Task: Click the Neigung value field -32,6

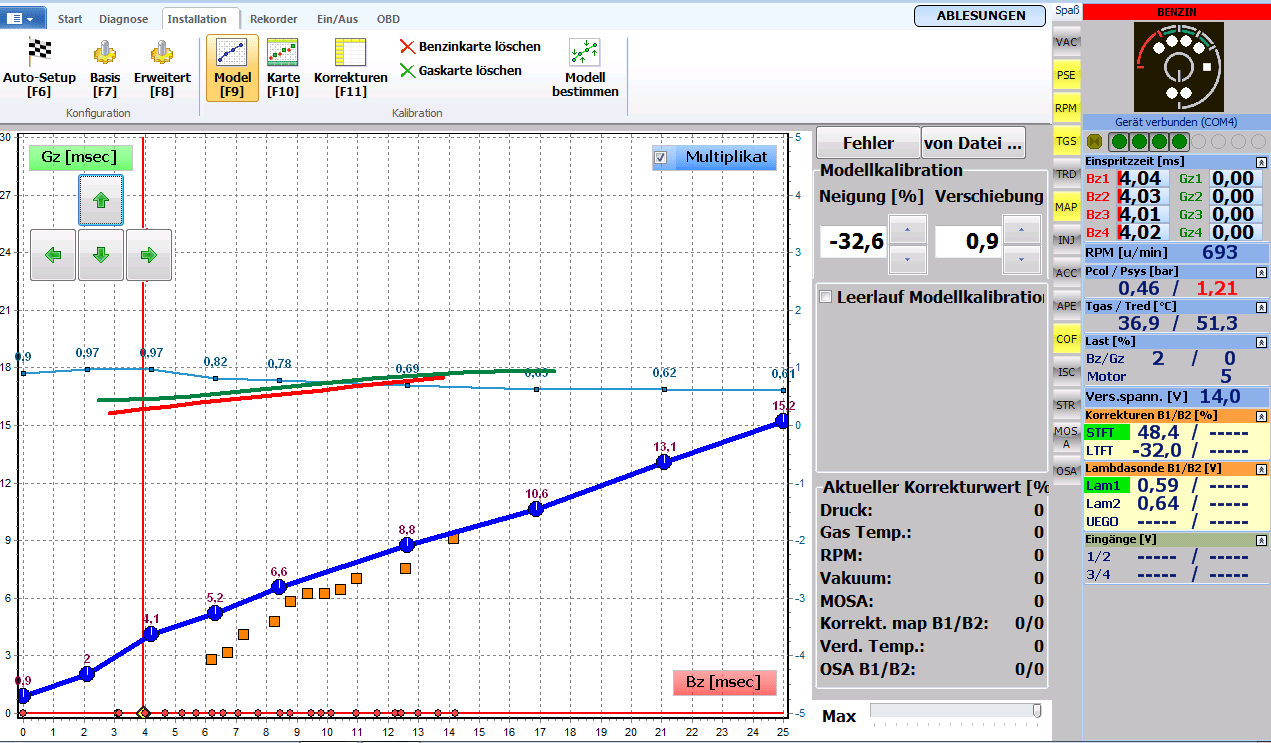Action: 852,241
